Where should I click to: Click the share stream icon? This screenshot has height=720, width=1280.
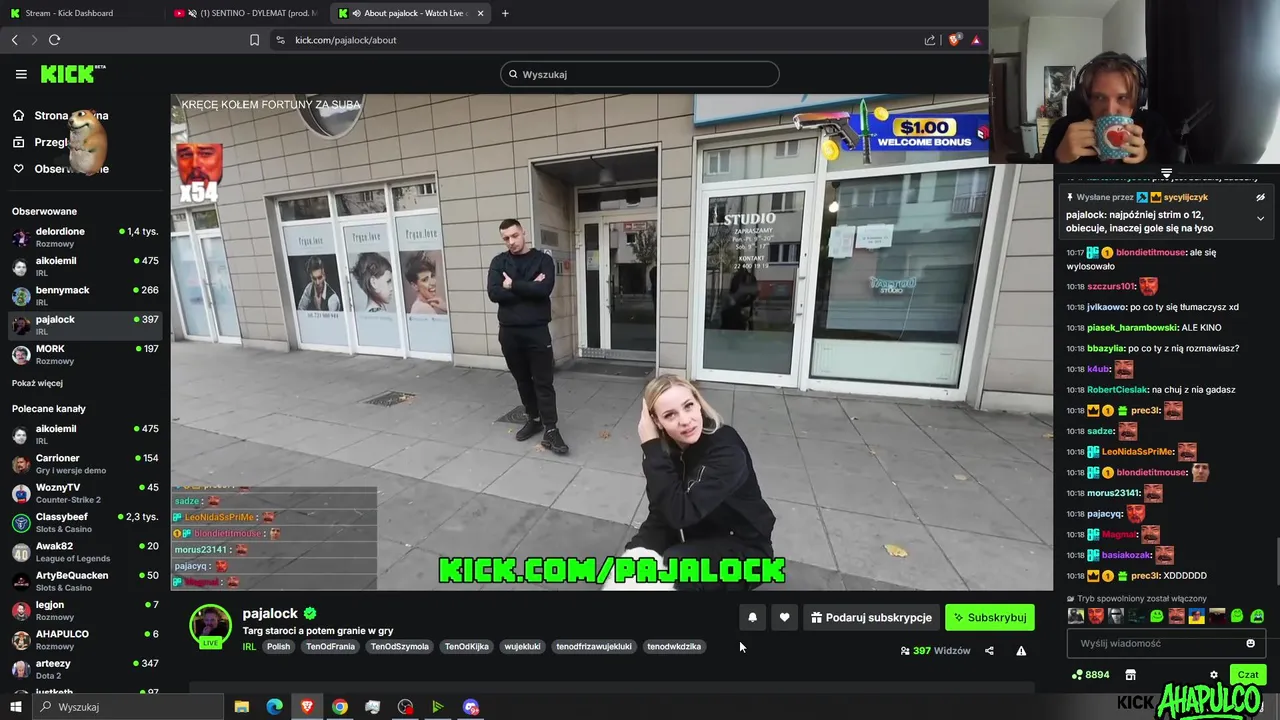(989, 651)
